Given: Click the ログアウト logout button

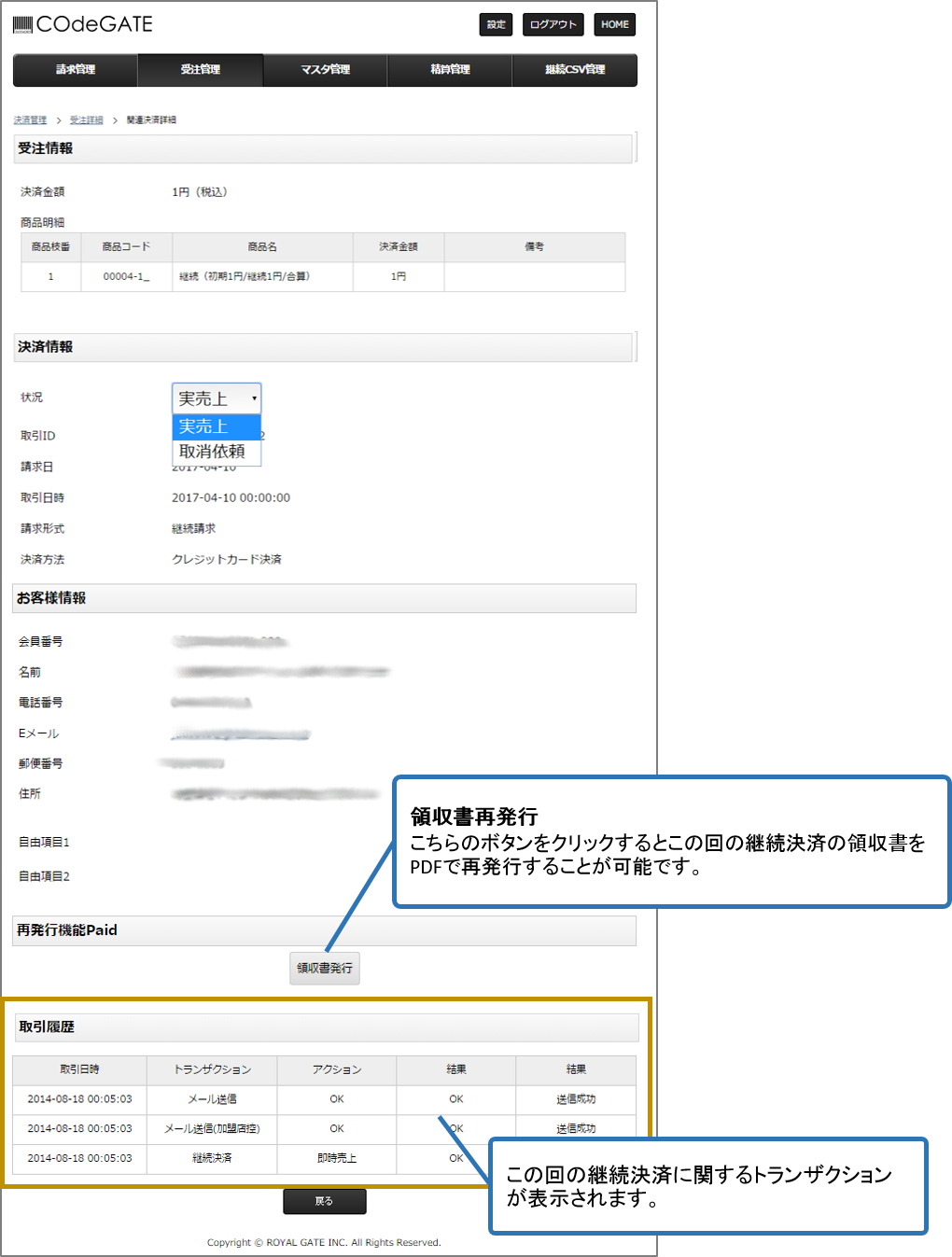Looking at the screenshot, I should click(x=553, y=24).
